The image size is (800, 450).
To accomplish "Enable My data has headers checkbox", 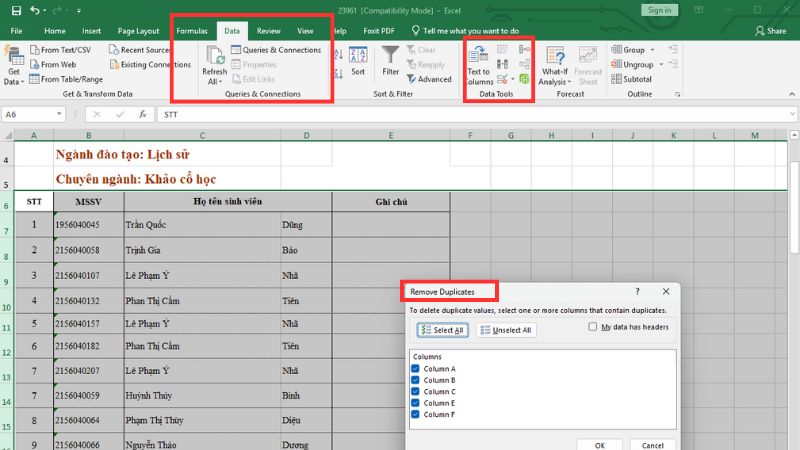I will [x=593, y=327].
